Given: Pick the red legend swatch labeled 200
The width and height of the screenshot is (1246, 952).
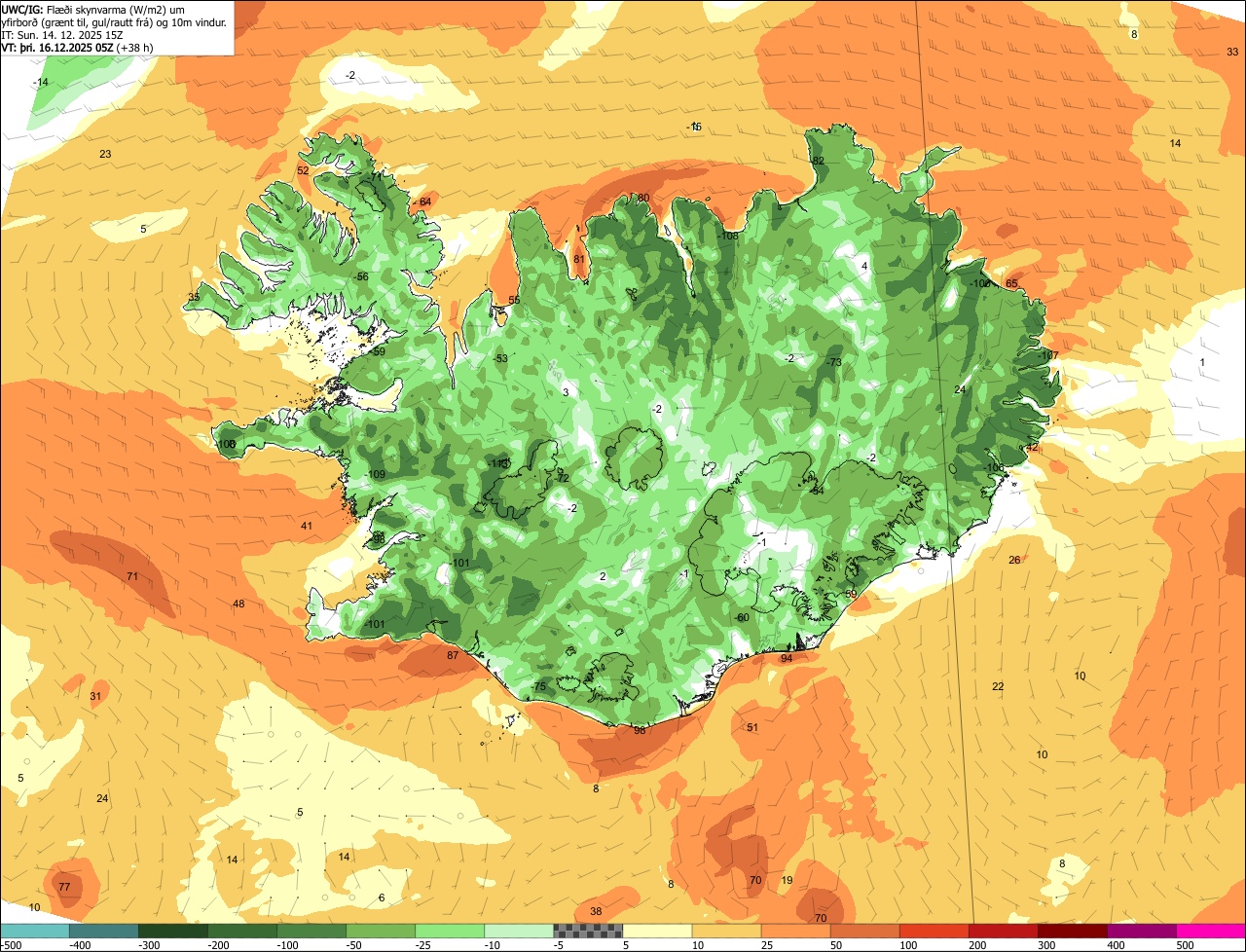Looking at the screenshot, I should click(x=1004, y=931).
